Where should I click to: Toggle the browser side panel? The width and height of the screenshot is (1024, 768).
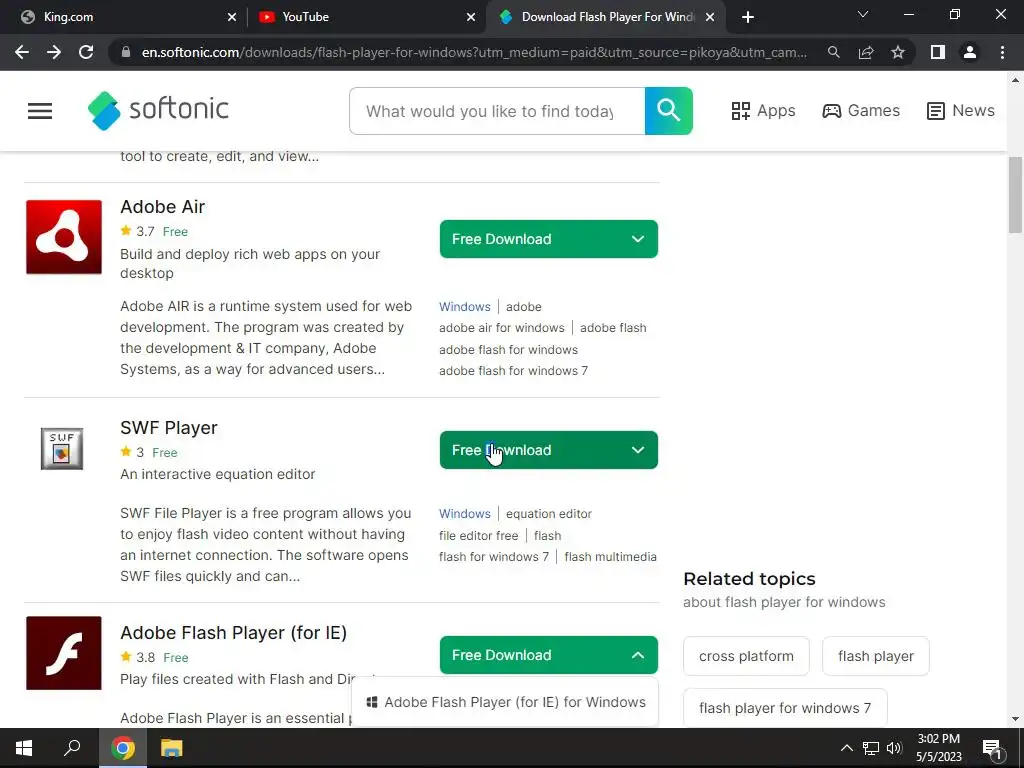(937, 52)
